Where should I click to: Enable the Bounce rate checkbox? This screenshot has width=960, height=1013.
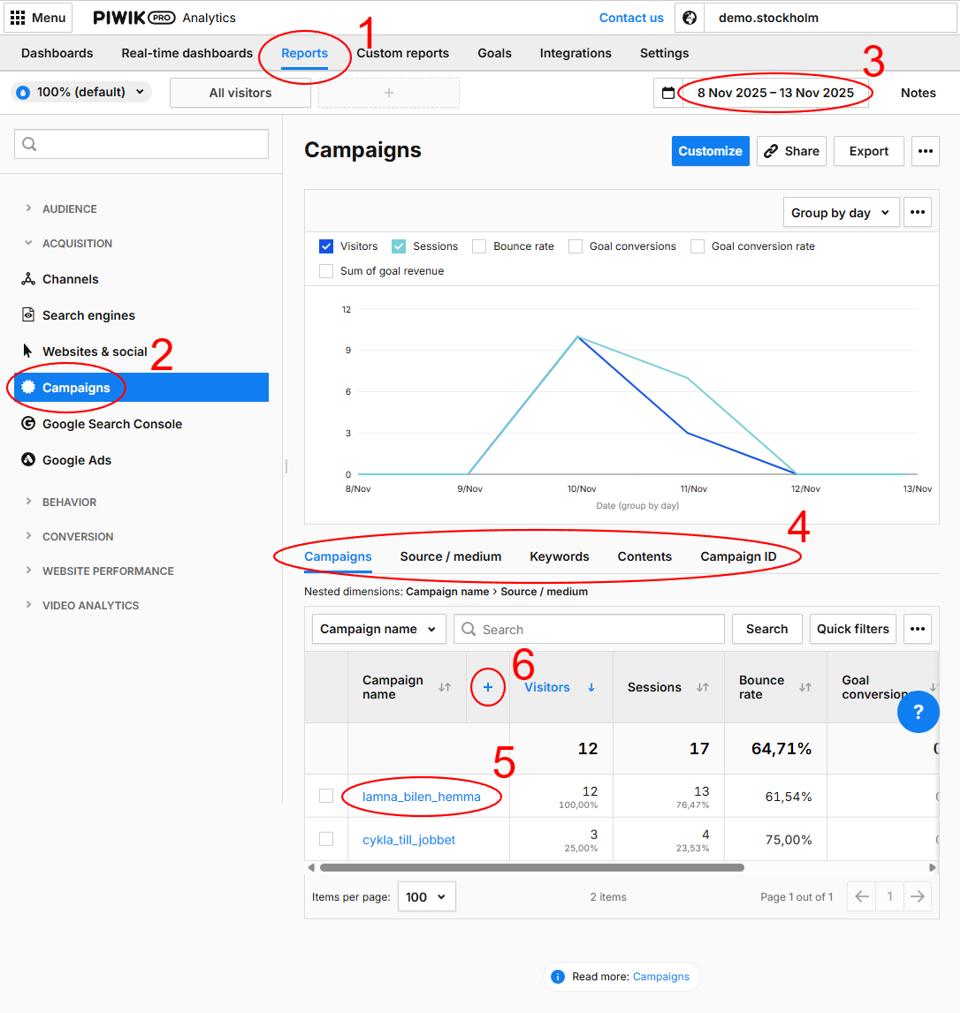pos(479,246)
